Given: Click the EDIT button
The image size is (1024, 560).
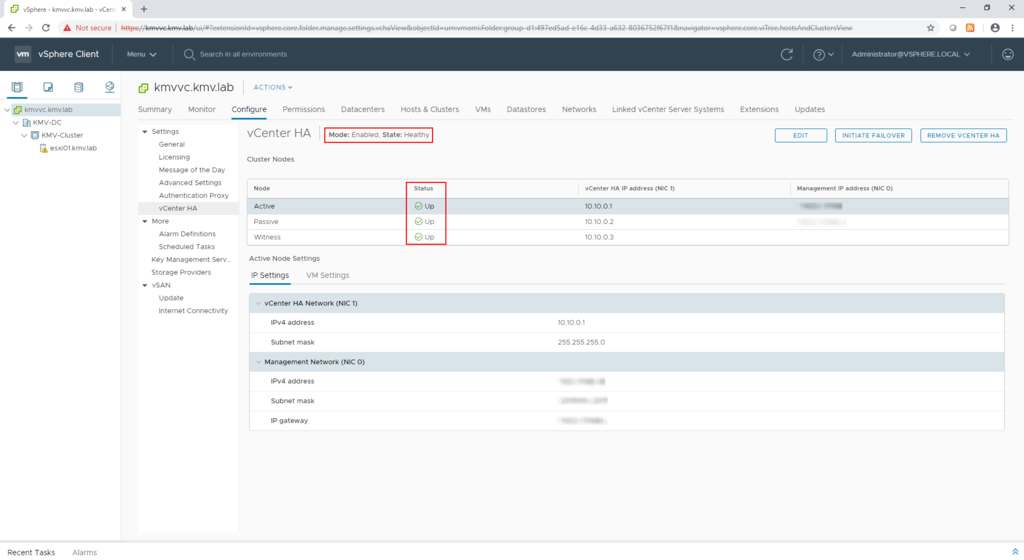Looking at the screenshot, I should pyautogui.click(x=801, y=135).
